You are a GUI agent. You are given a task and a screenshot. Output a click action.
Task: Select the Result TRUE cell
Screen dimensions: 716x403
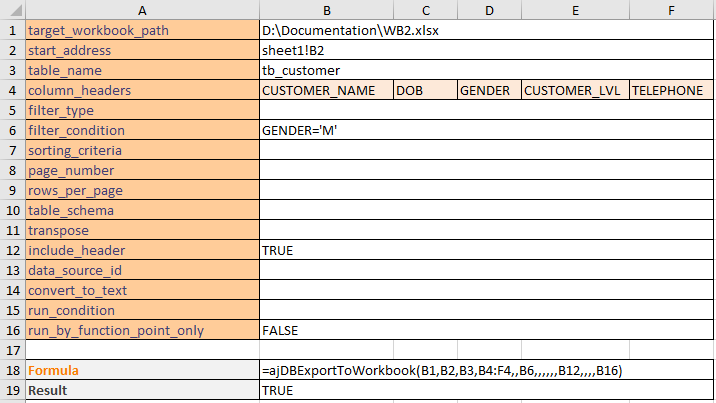click(486, 390)
